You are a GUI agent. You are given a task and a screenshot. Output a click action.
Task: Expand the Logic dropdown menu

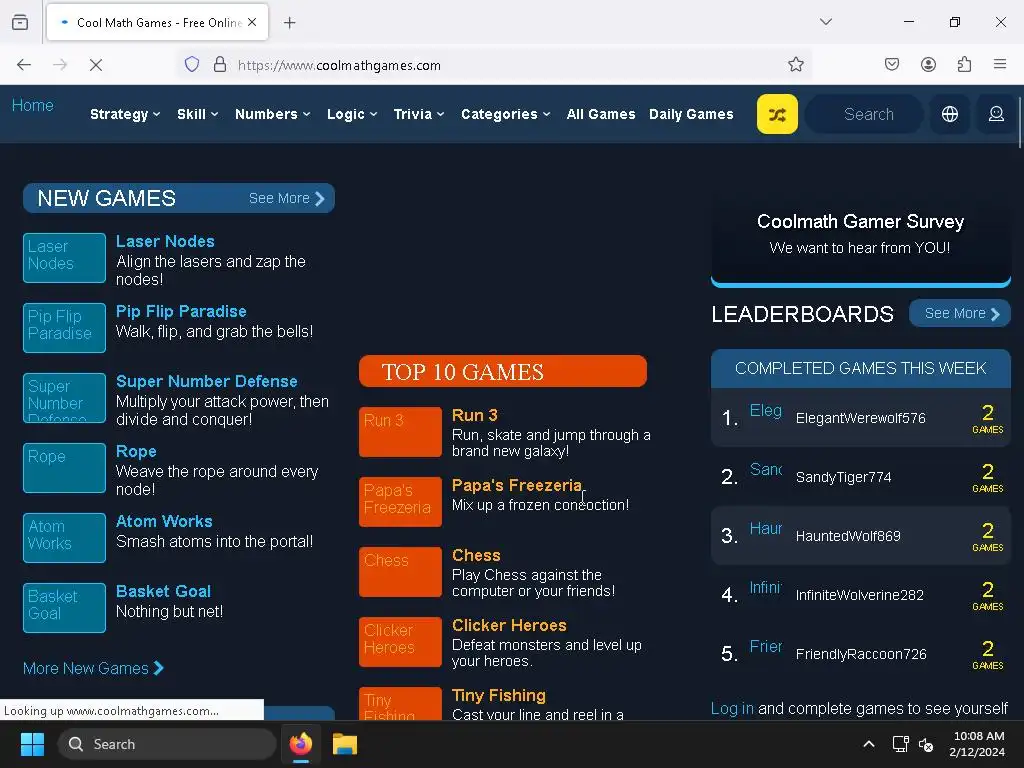(352, 114)
